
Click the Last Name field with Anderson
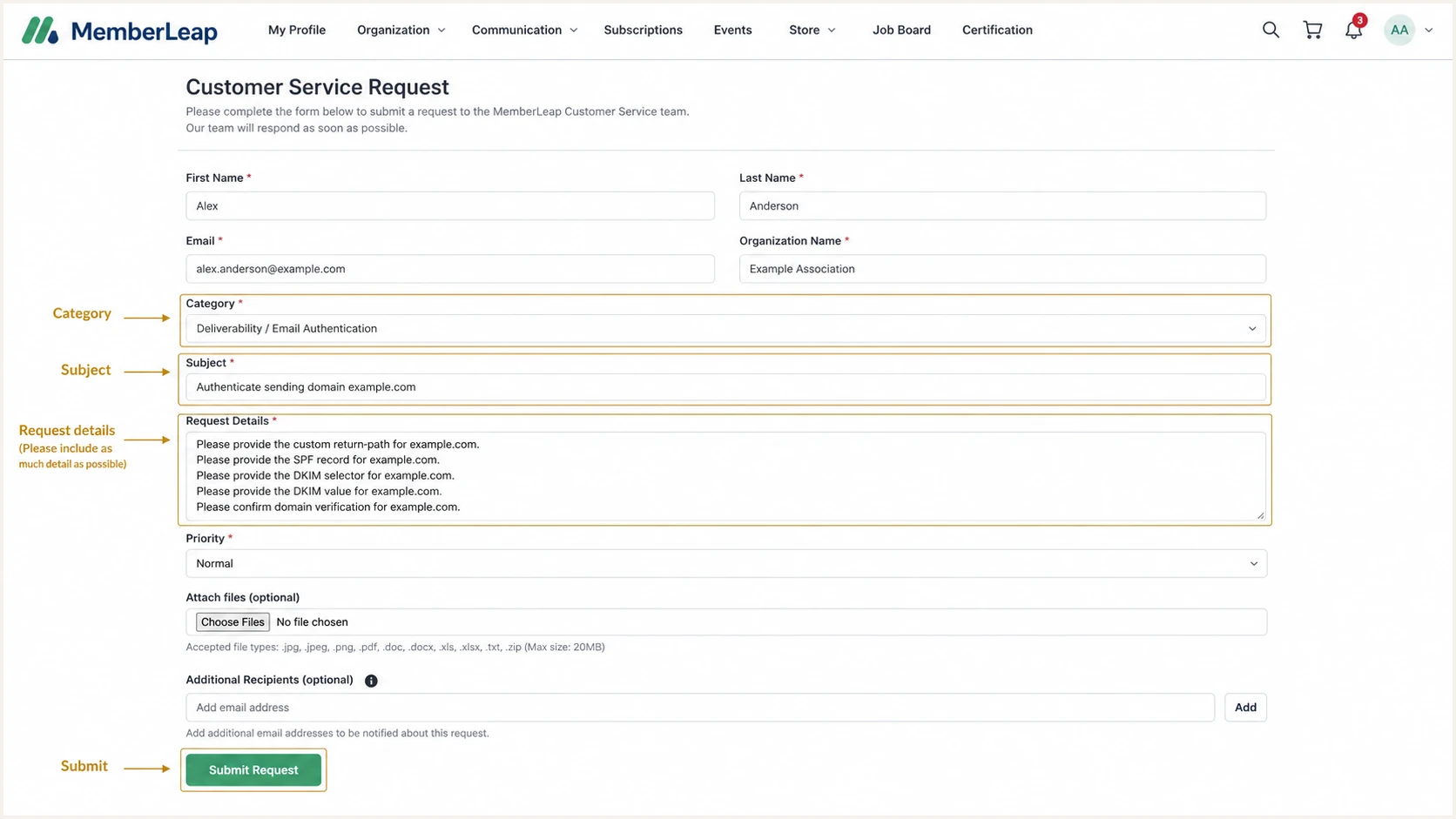click(1002, 206)
